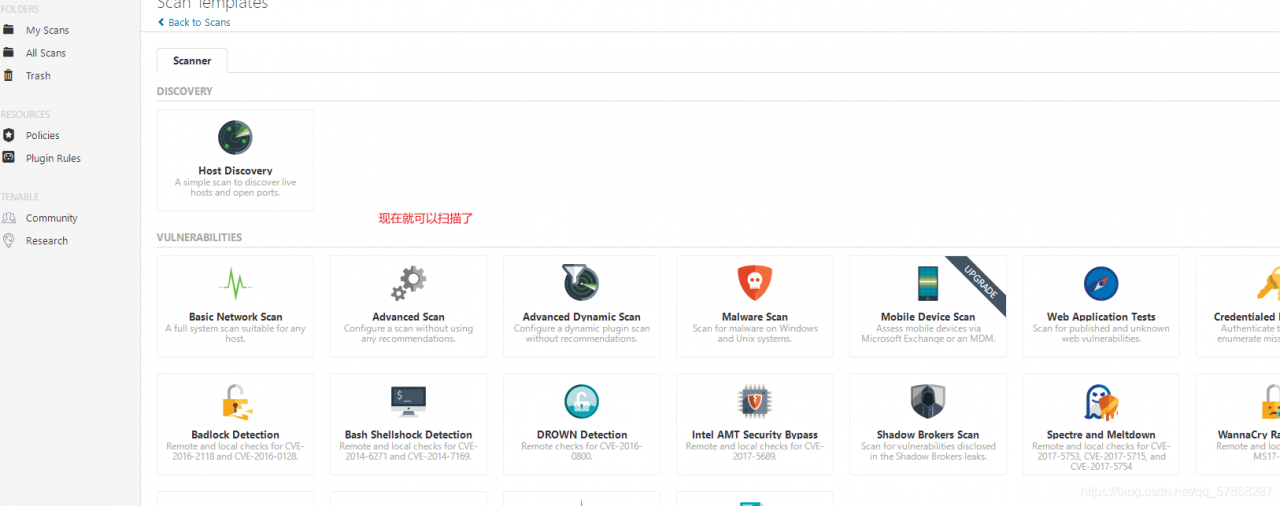Click the Policies shield icon
The image size is (1280, 506).
pos(8,135)
